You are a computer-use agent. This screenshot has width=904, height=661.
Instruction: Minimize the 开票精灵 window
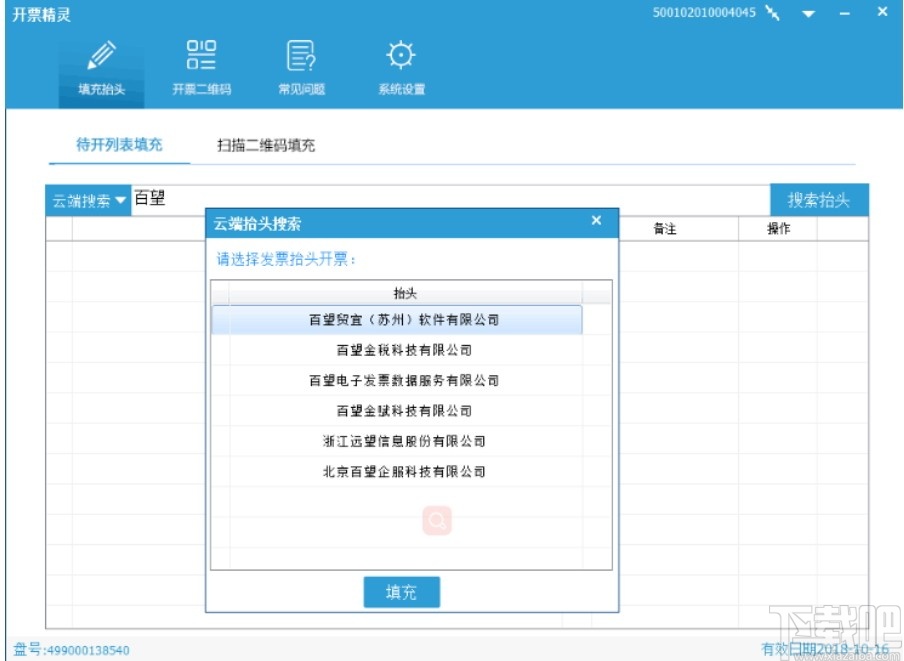coord(845,14)
